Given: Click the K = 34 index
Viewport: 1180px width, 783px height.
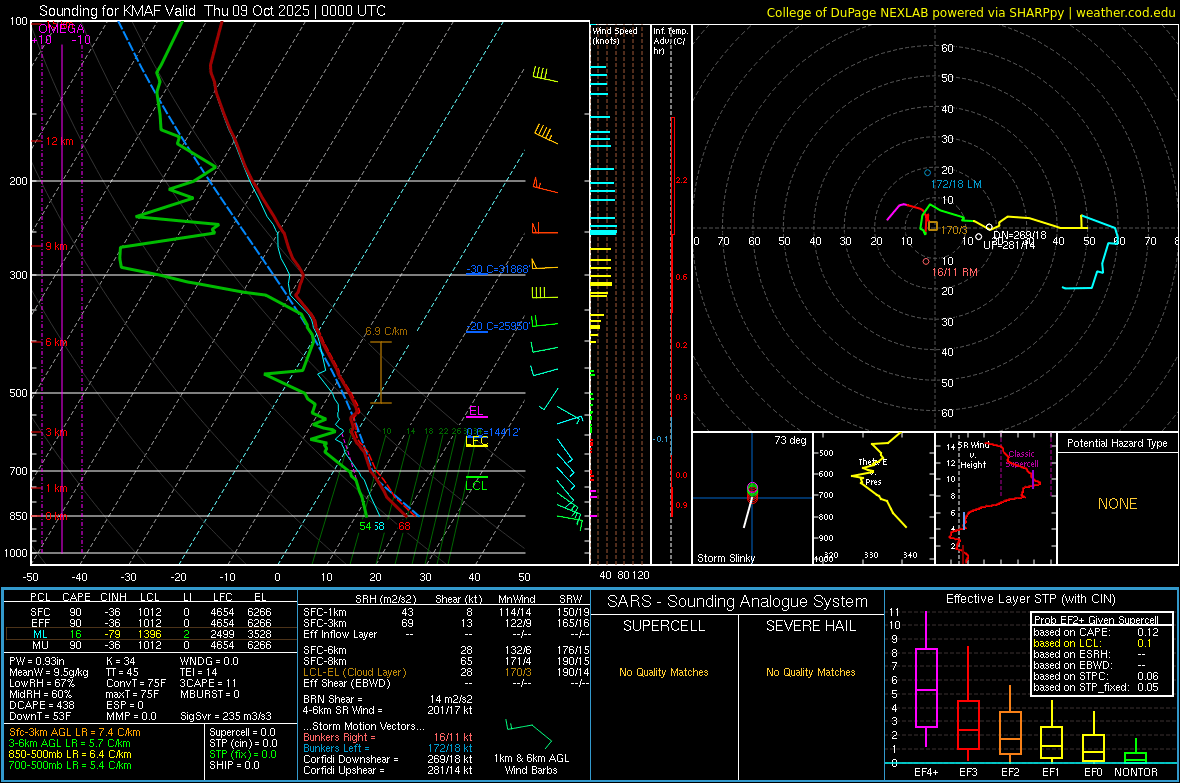Looking at the screenshot, I should click(120, 661).
